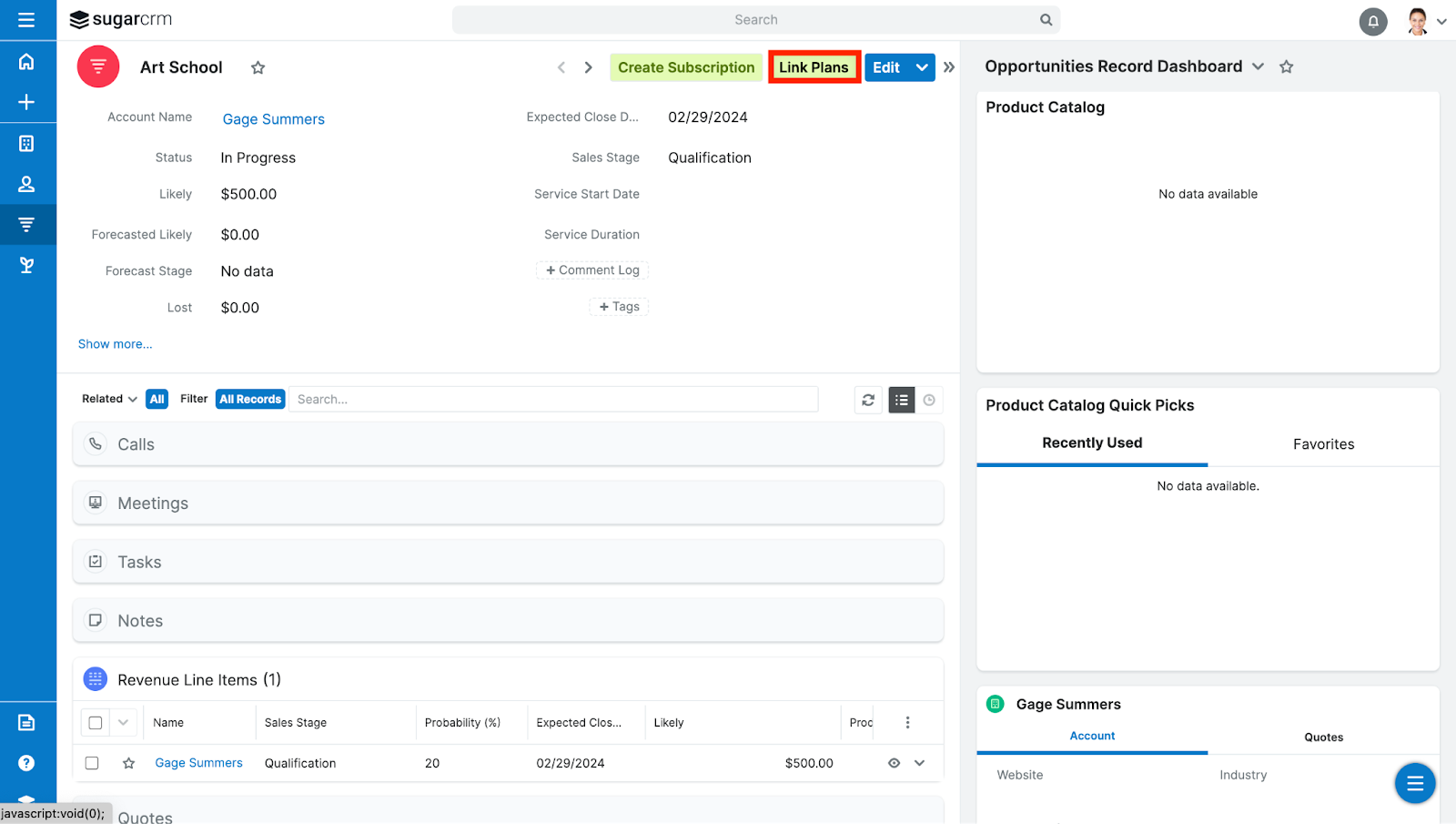Image resolution: width=1456 pixels, height=824 pixels.
Task: Open the Home module house icon
Action: (26, 61)
